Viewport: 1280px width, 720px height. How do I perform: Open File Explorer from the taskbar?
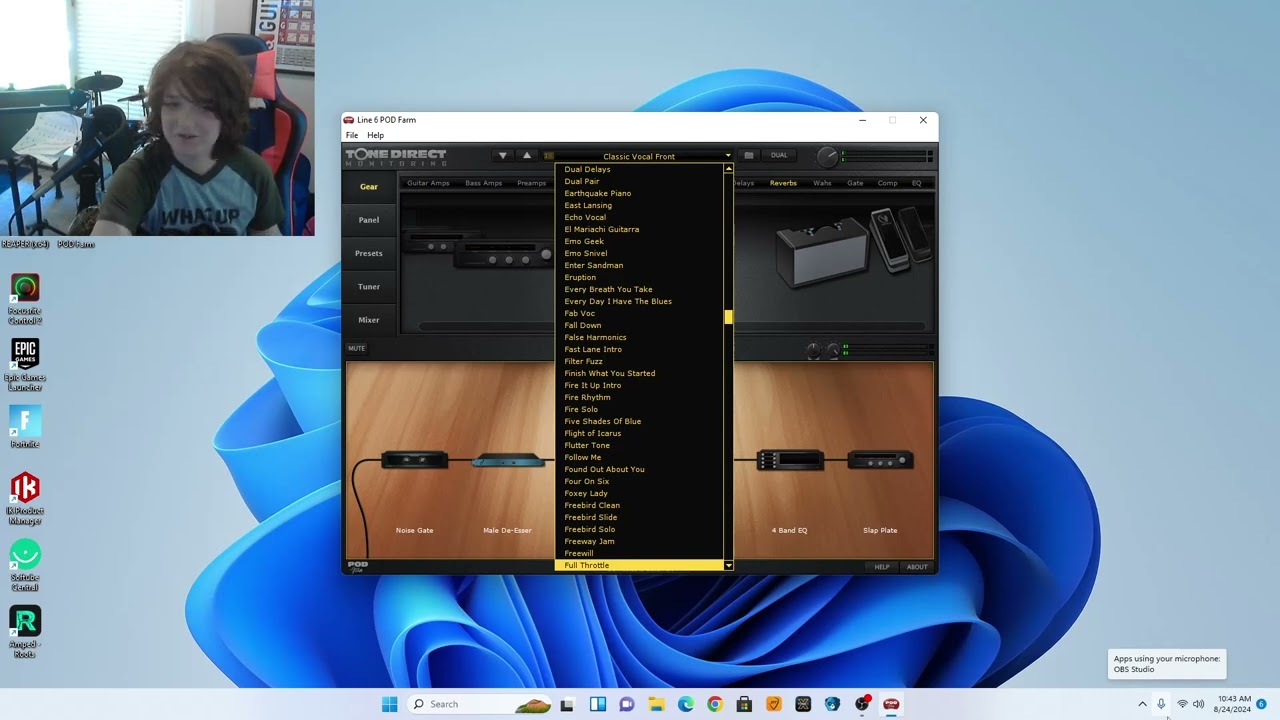(x=656, y=704)
